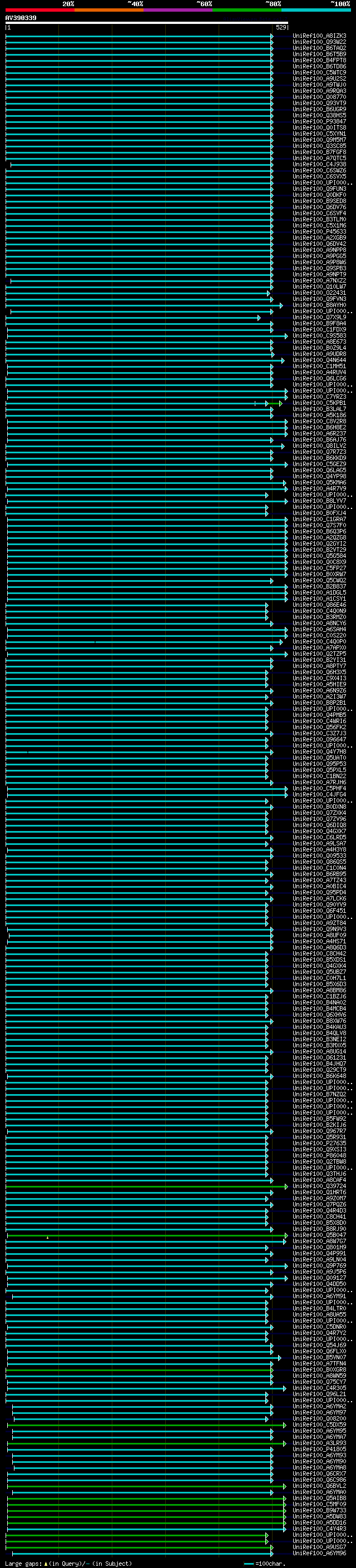Screen dimensions: 356x1568
Task: Select the UniRef100_P93847 label
Action: coord(319,122)
